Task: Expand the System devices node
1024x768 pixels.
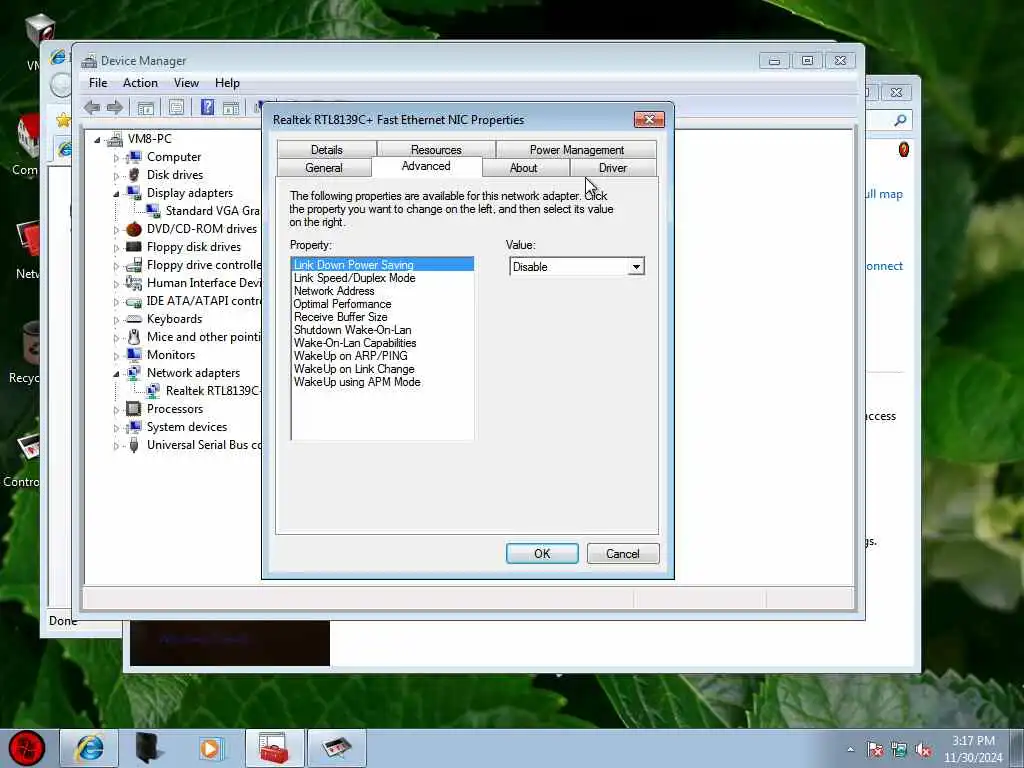Action: (116, 428)
